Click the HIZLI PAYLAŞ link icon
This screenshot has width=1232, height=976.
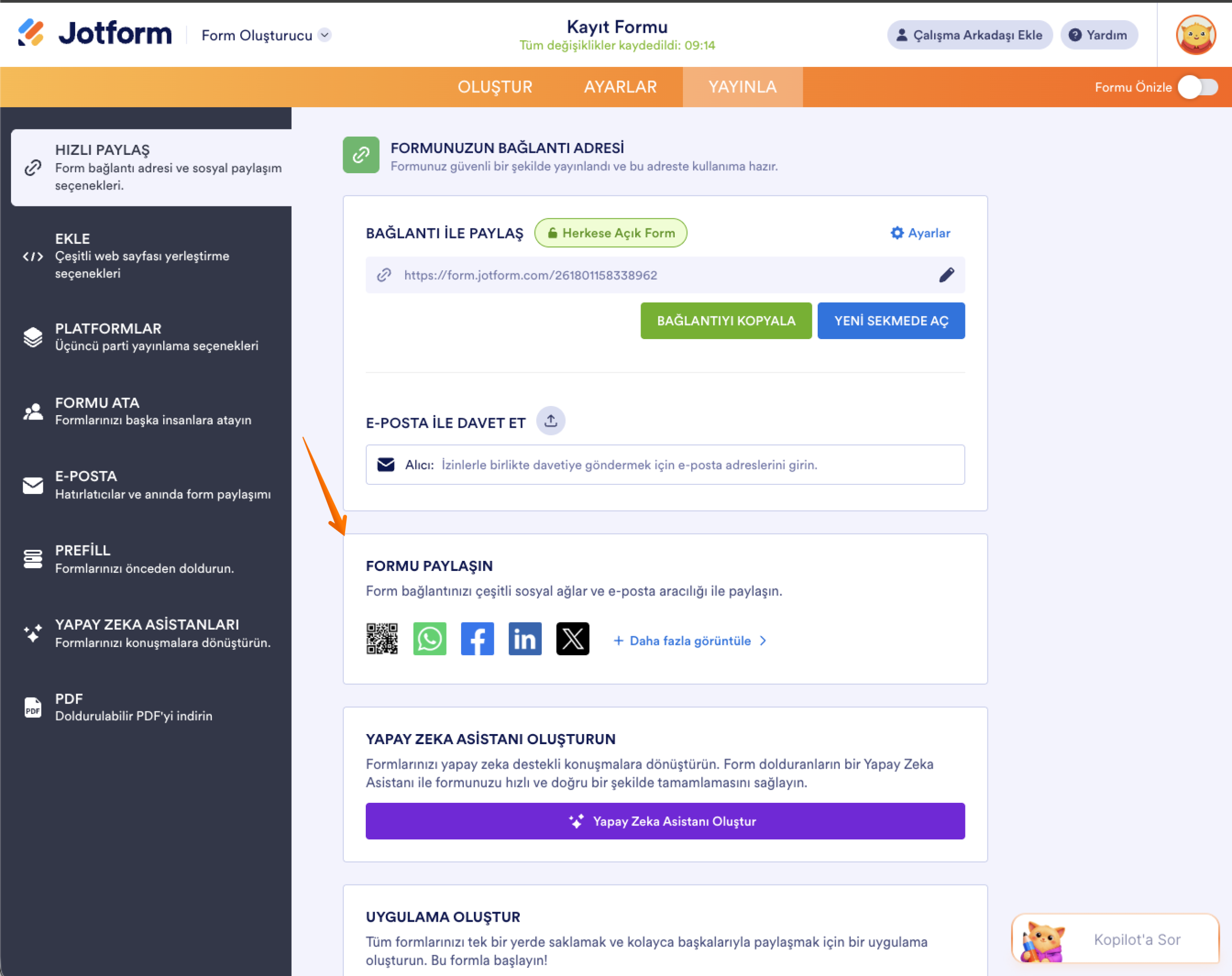33,167
